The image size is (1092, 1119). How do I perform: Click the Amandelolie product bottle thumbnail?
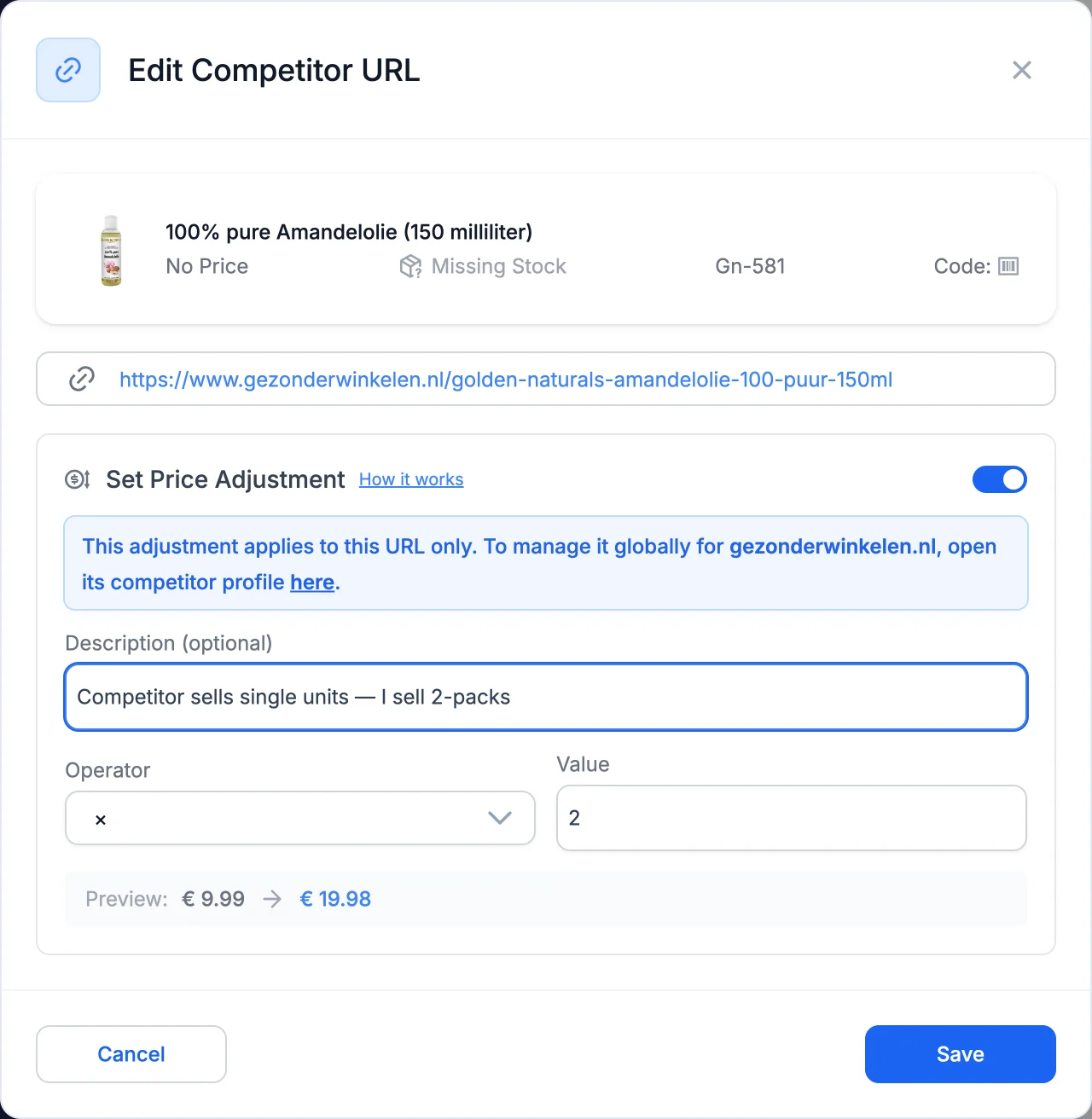[x=111, y=250]
